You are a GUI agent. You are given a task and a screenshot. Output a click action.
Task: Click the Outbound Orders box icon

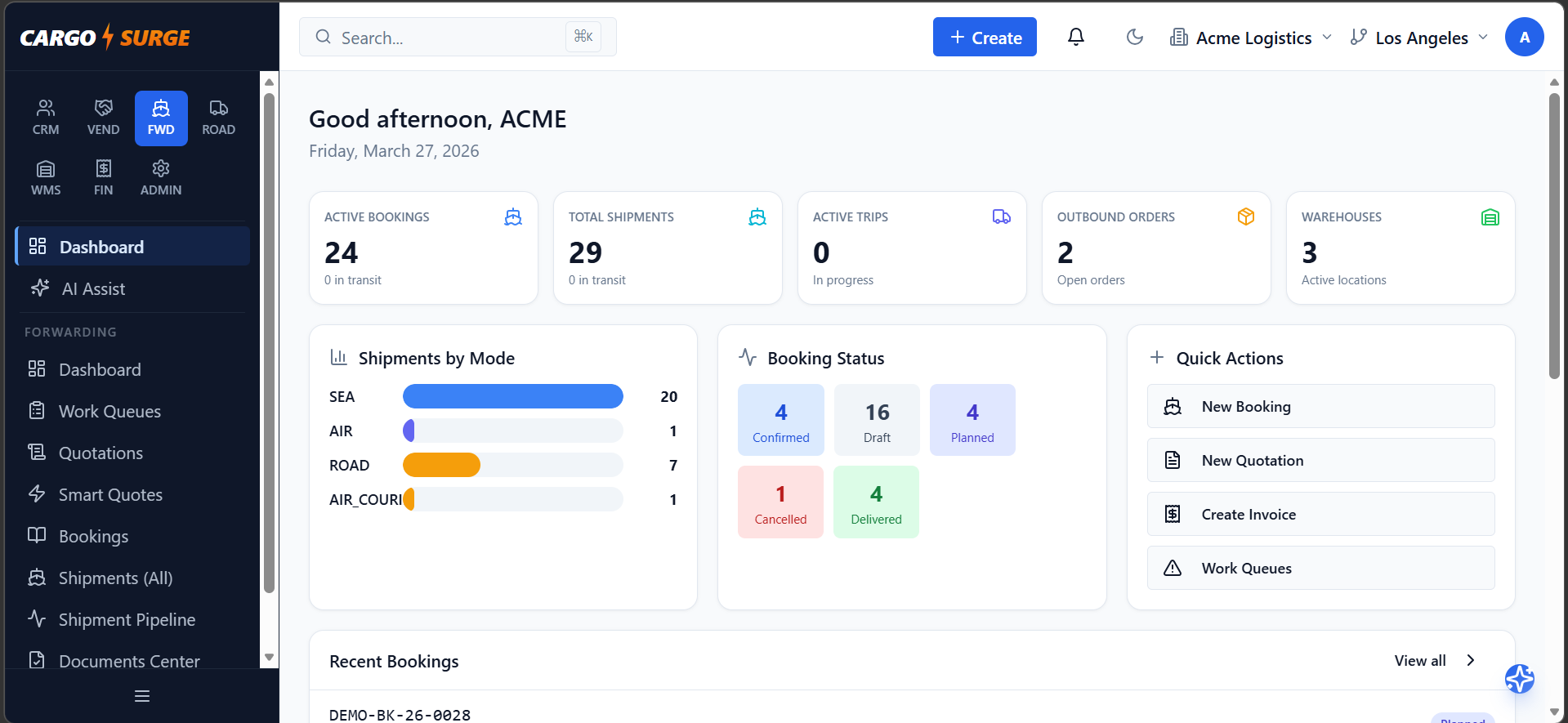tap(1246, 216)
